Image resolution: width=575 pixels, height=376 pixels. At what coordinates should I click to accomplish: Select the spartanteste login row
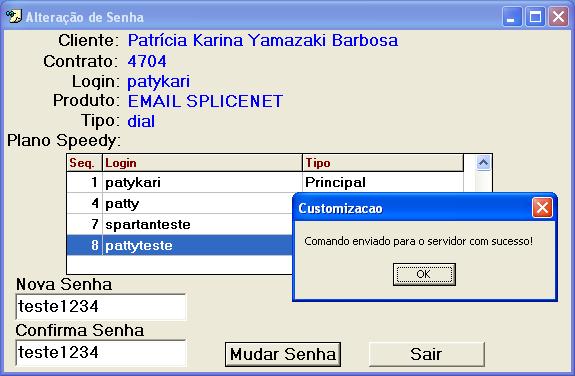(x=180, y=224)
